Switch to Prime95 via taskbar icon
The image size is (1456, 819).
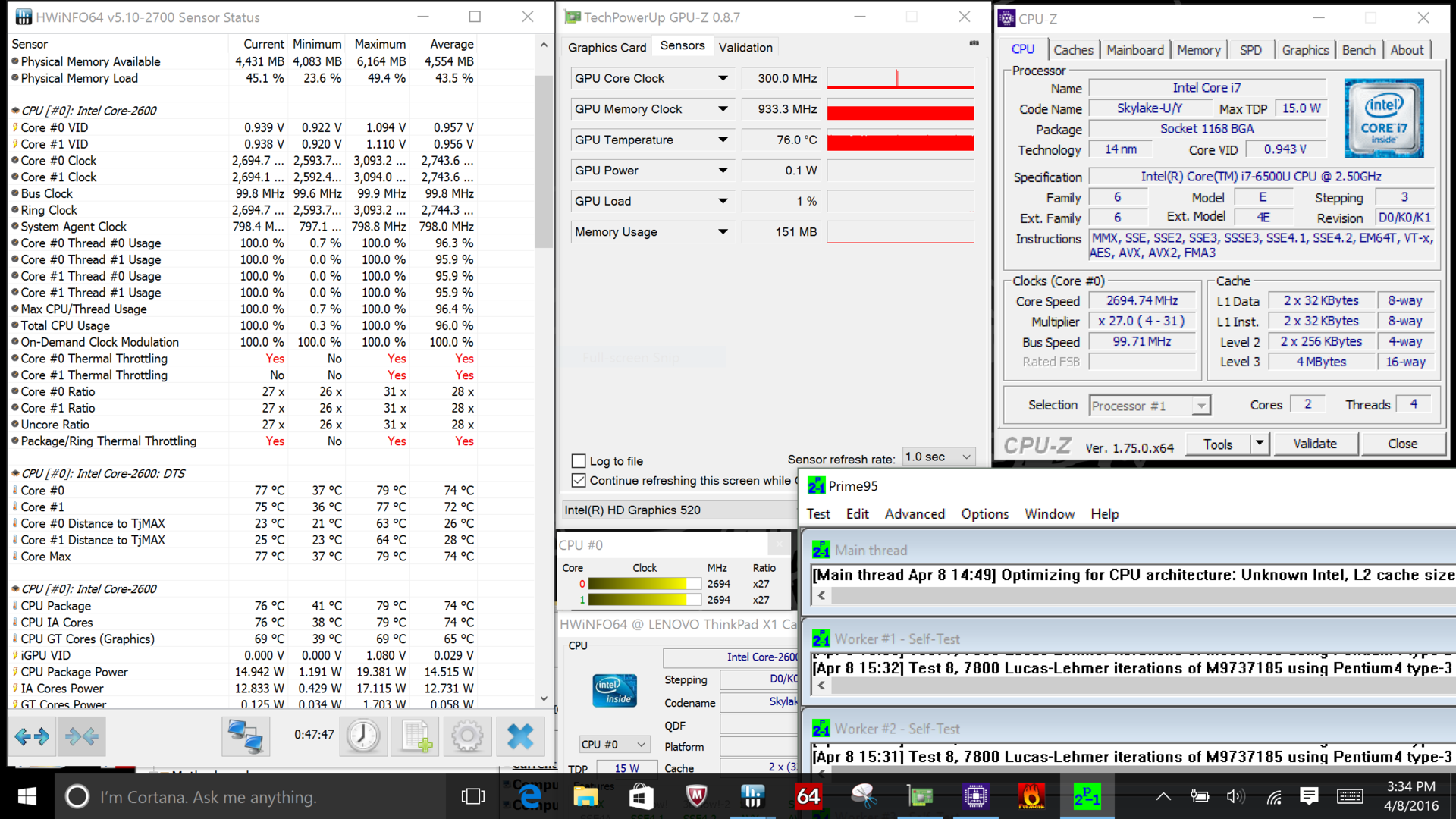[x=1087, y=796]
